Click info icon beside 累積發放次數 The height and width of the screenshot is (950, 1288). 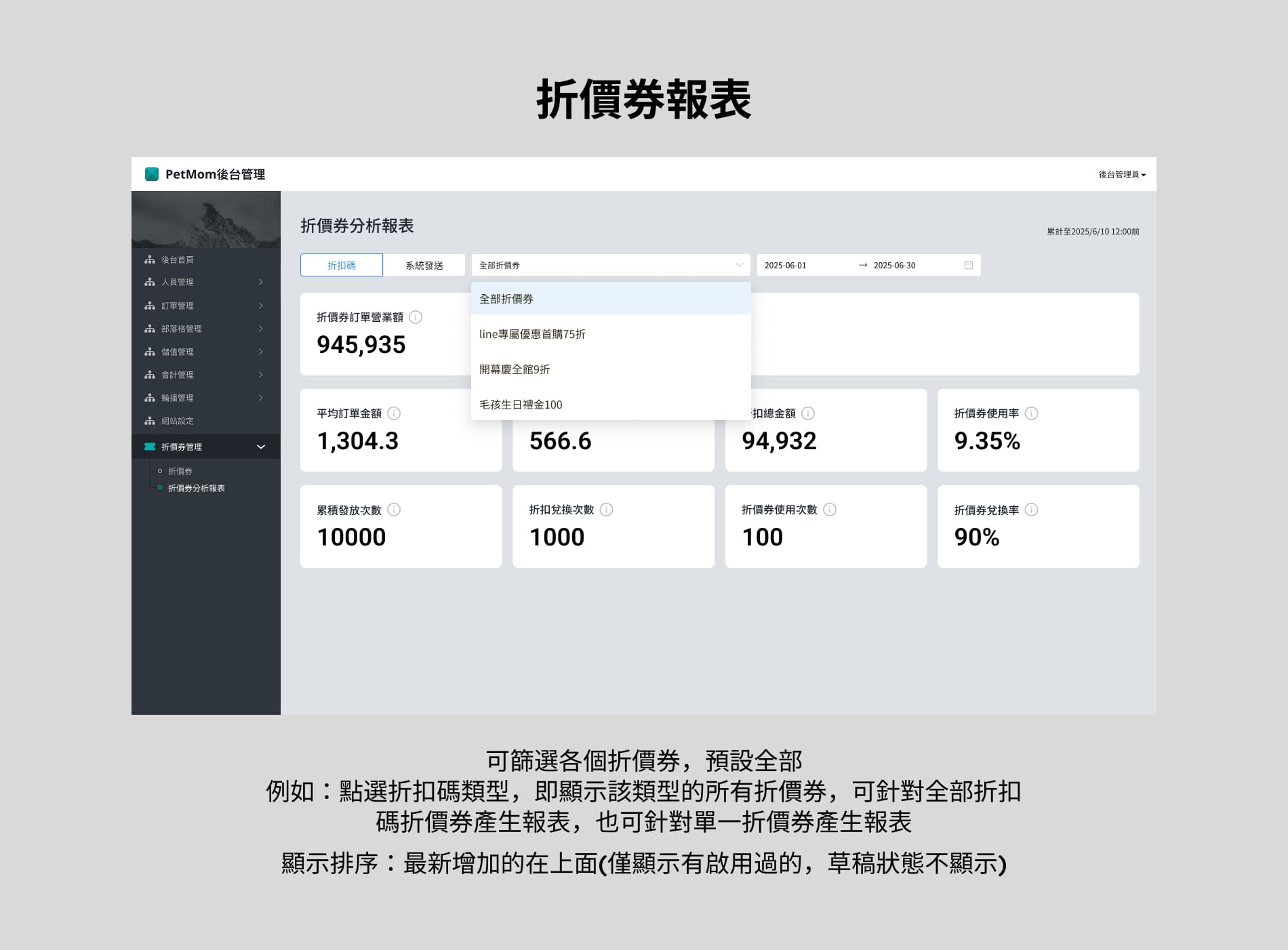click(394, 510)
